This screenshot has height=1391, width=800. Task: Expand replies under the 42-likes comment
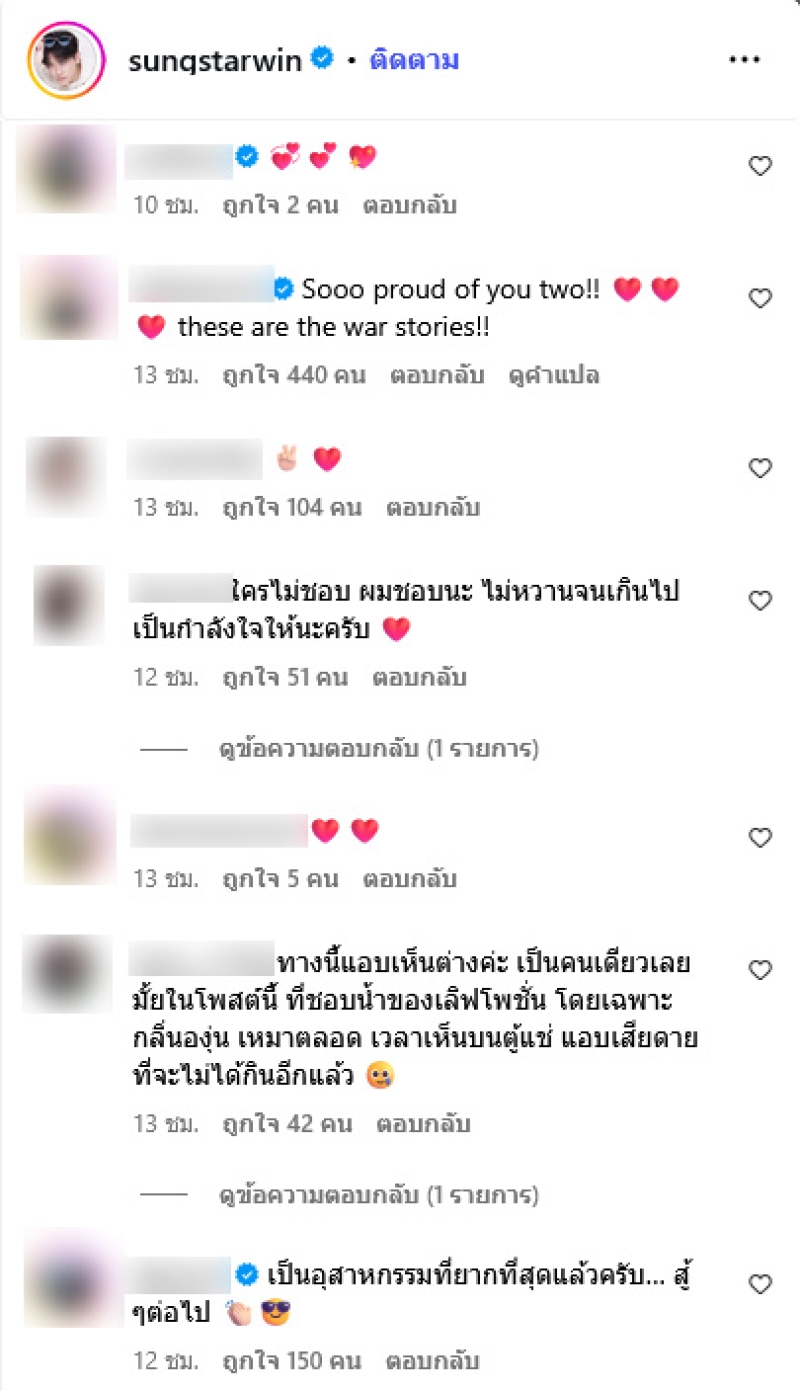click(379, 1194)
